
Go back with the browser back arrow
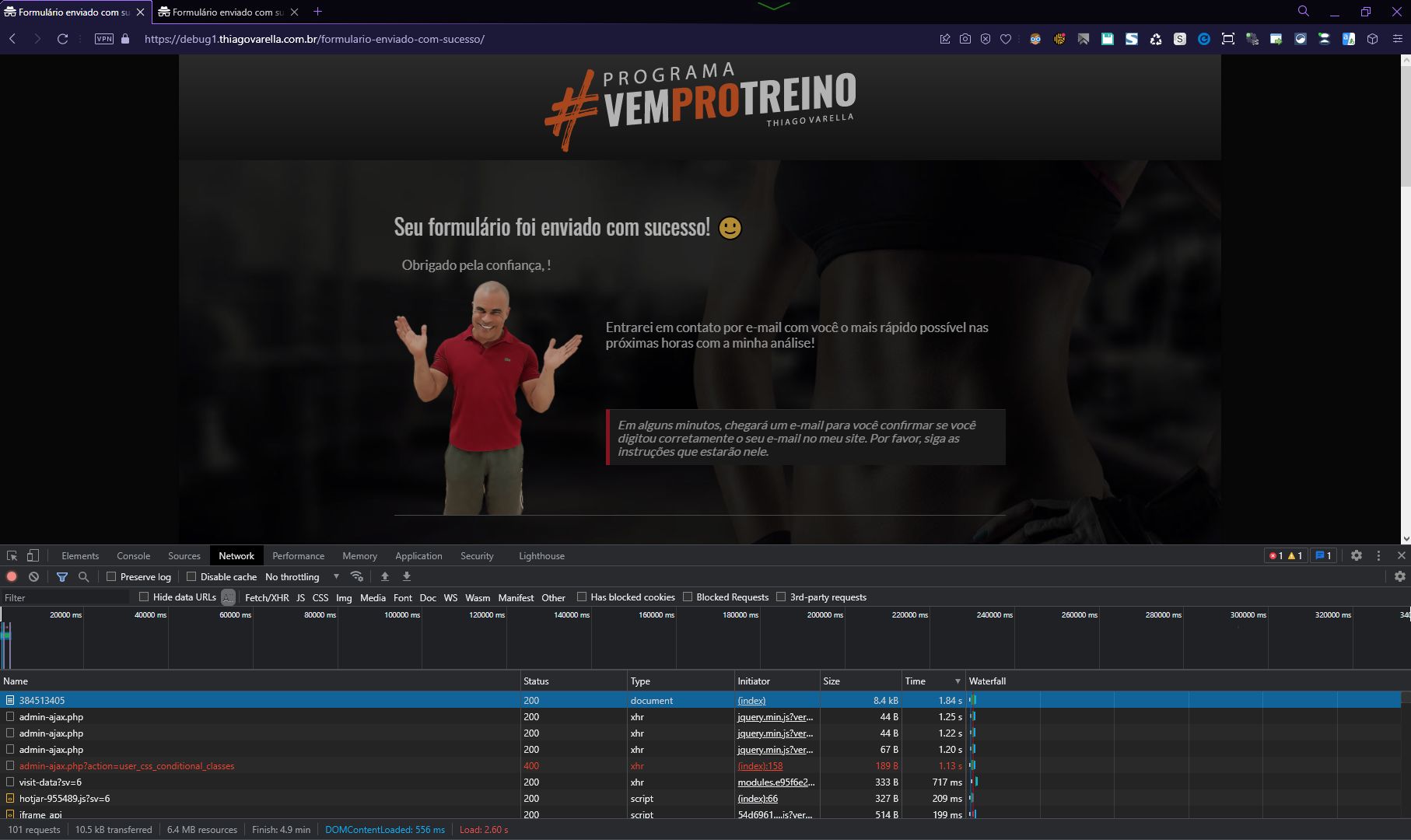(12, 39)
